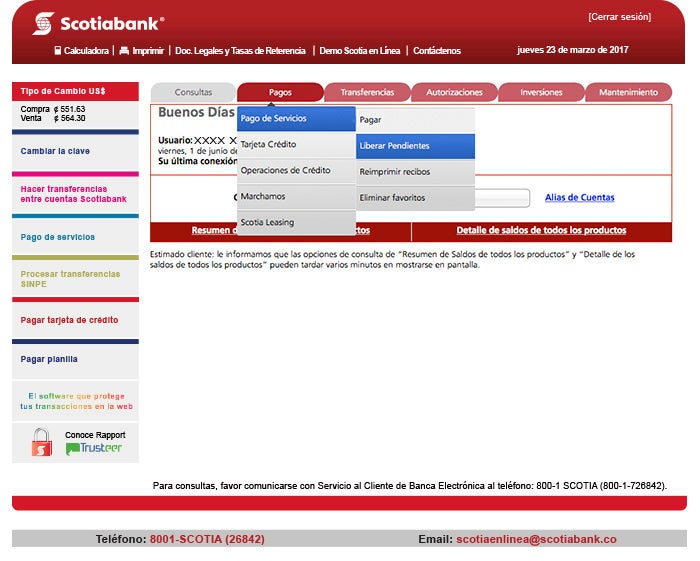Viewport: 700px width, 561px height.
Task: Open Alias de Cuentas link
Action: 579,198
